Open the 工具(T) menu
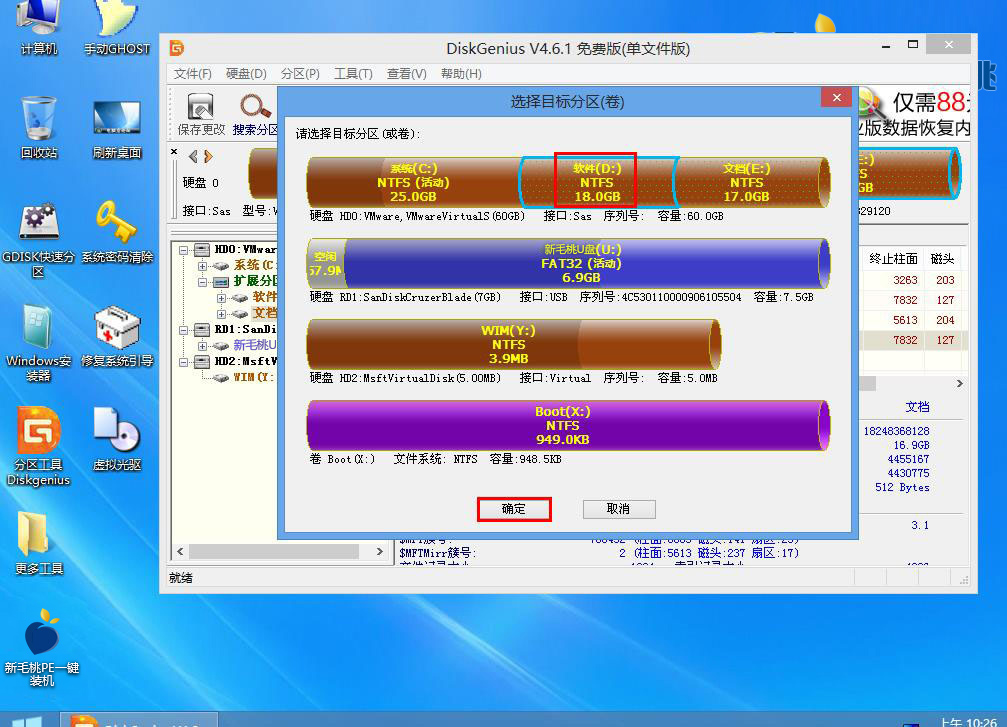This screenshot has width=1007, height=727. [353, 74]
